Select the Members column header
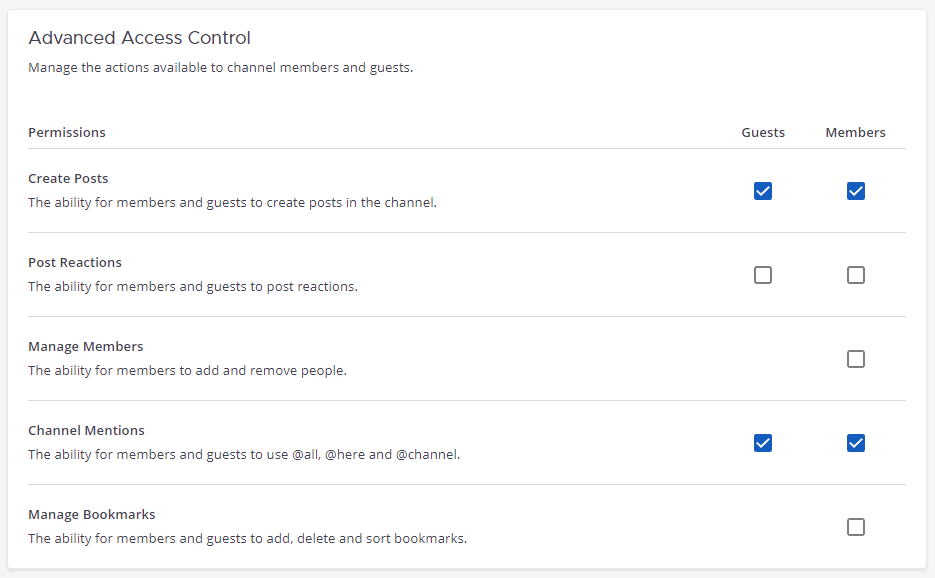 point(856,132)
